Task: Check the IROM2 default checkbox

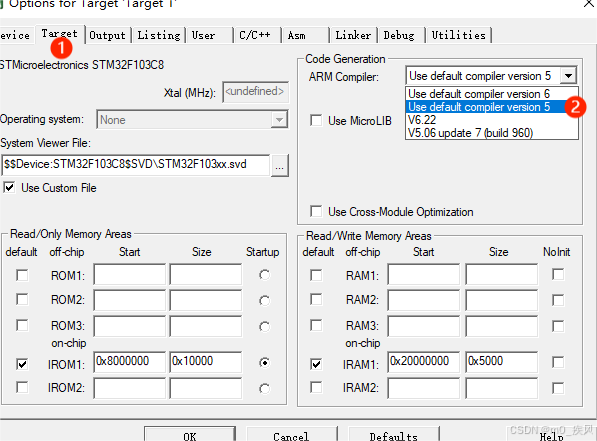Action: pos(22,387)
